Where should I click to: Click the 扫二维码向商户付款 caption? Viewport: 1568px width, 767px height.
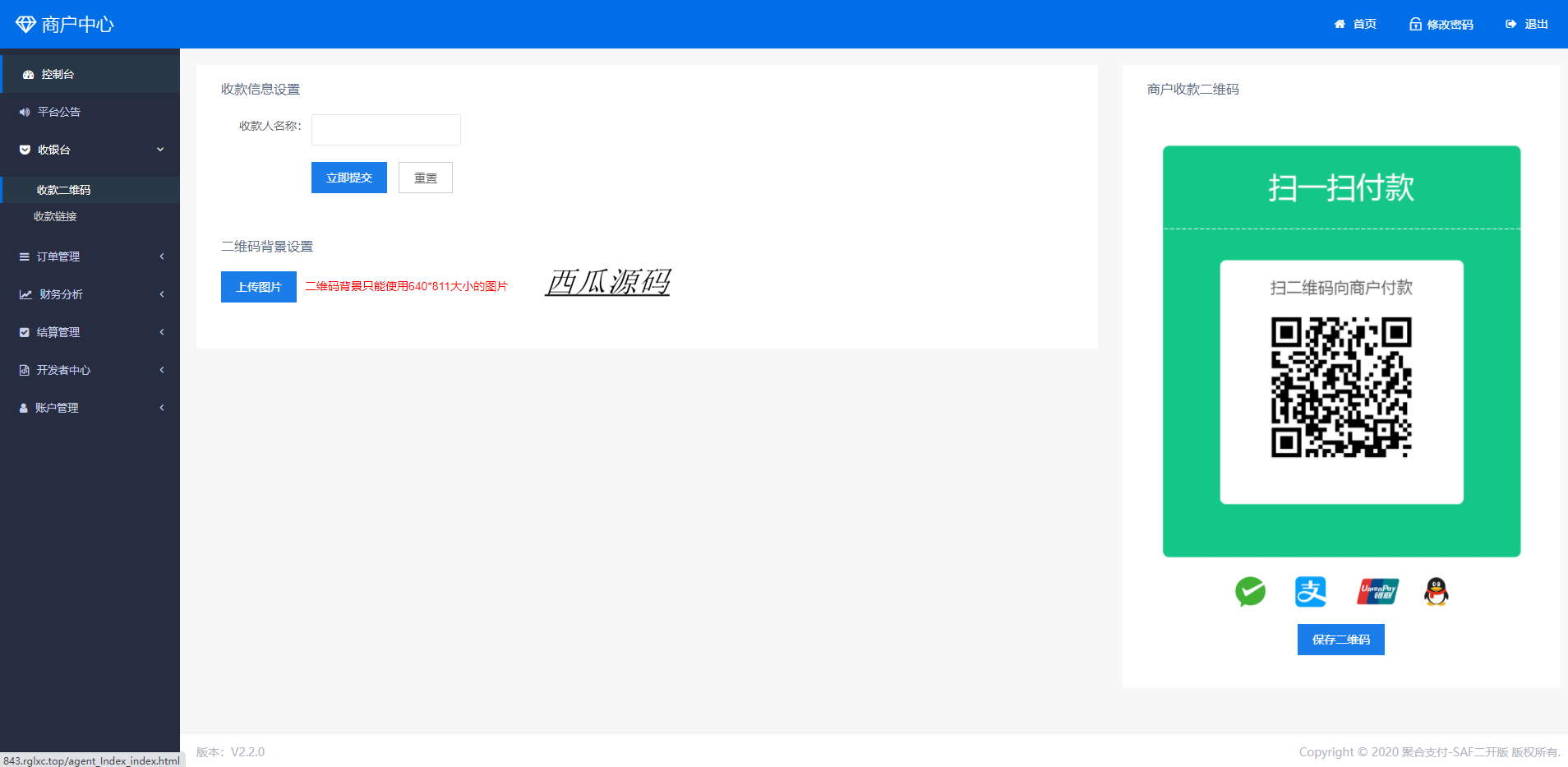(1341, 288)
